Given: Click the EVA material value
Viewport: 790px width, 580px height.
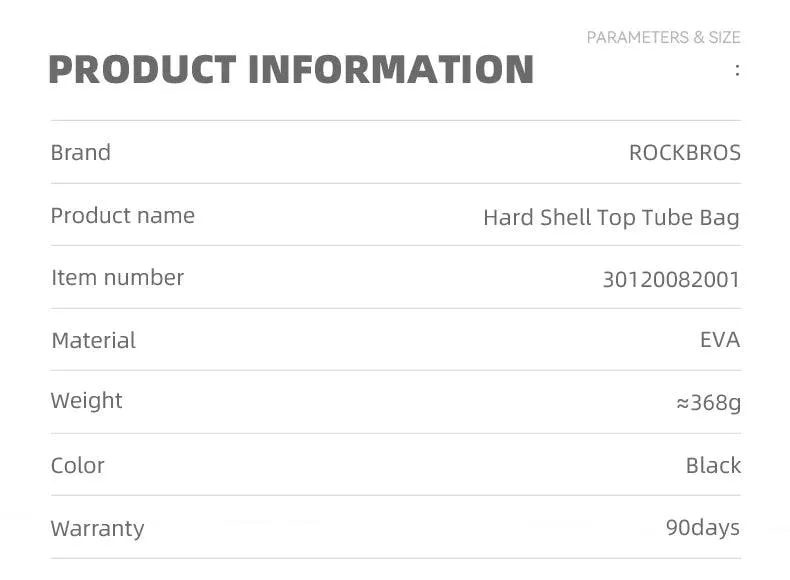Looking at the screenshot, I should [x=720, y=340].
